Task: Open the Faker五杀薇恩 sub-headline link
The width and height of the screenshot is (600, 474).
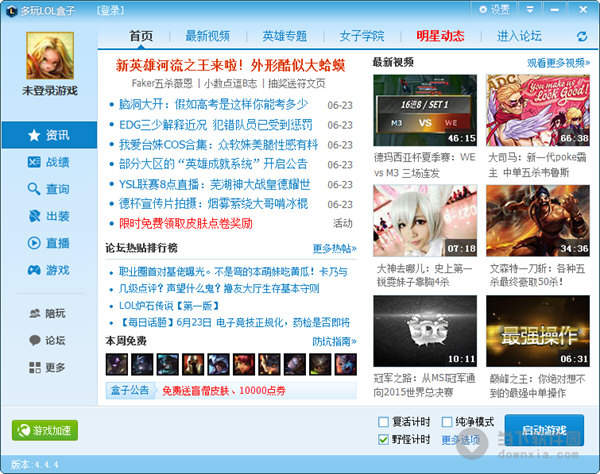Action: (x=162, y=83)
